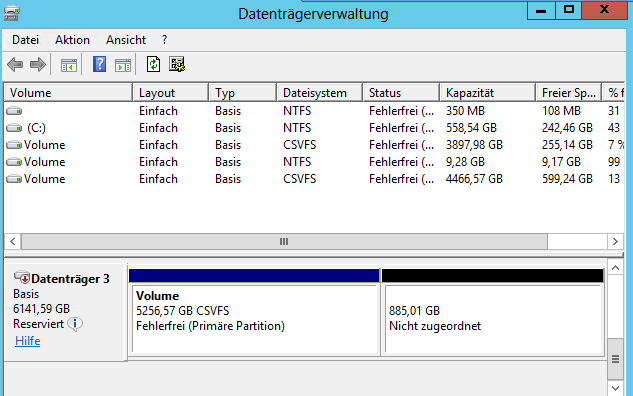
Task: Click the 4466,57 GB capacity cell
Action: coord(474,179)
